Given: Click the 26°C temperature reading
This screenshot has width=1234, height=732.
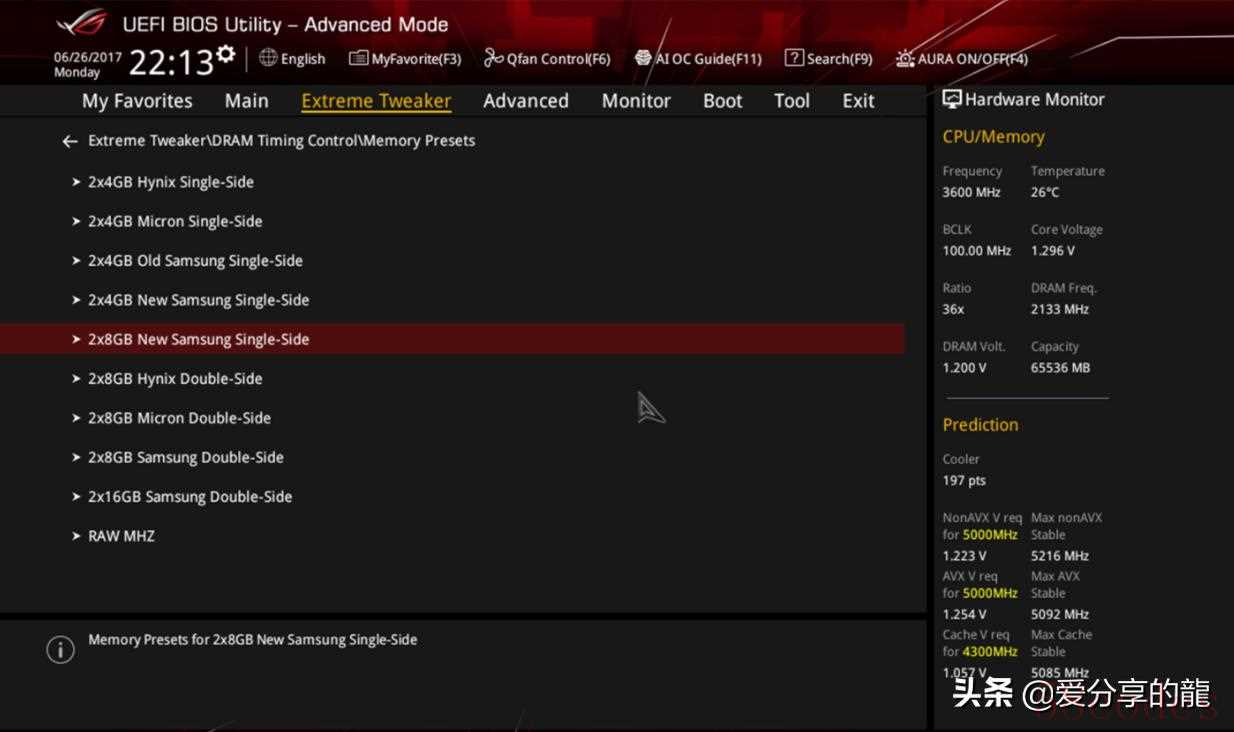Looking at the screenshot, I should (x=1045, y=192).
